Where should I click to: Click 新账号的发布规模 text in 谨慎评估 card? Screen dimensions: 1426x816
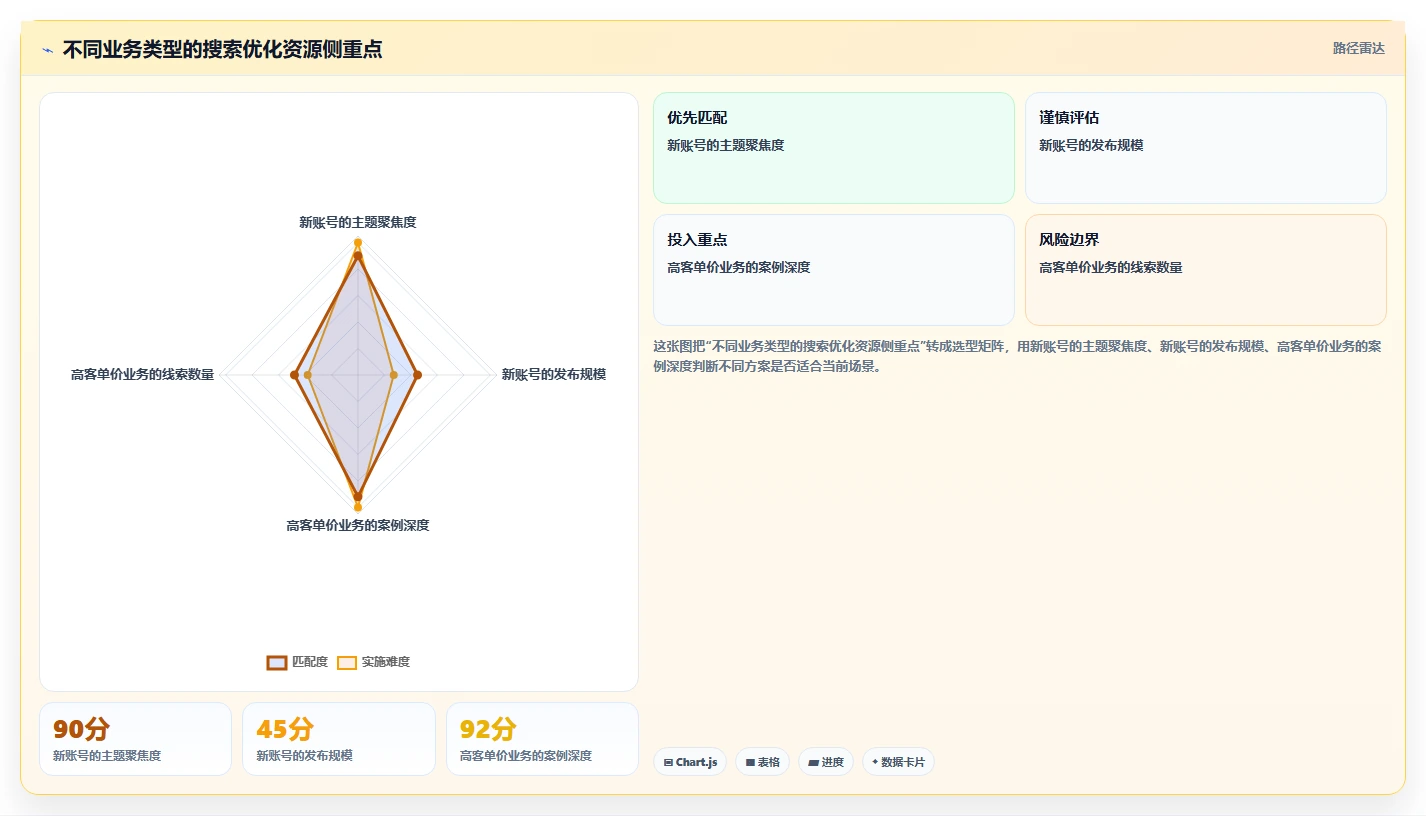tap(1091, 145)
